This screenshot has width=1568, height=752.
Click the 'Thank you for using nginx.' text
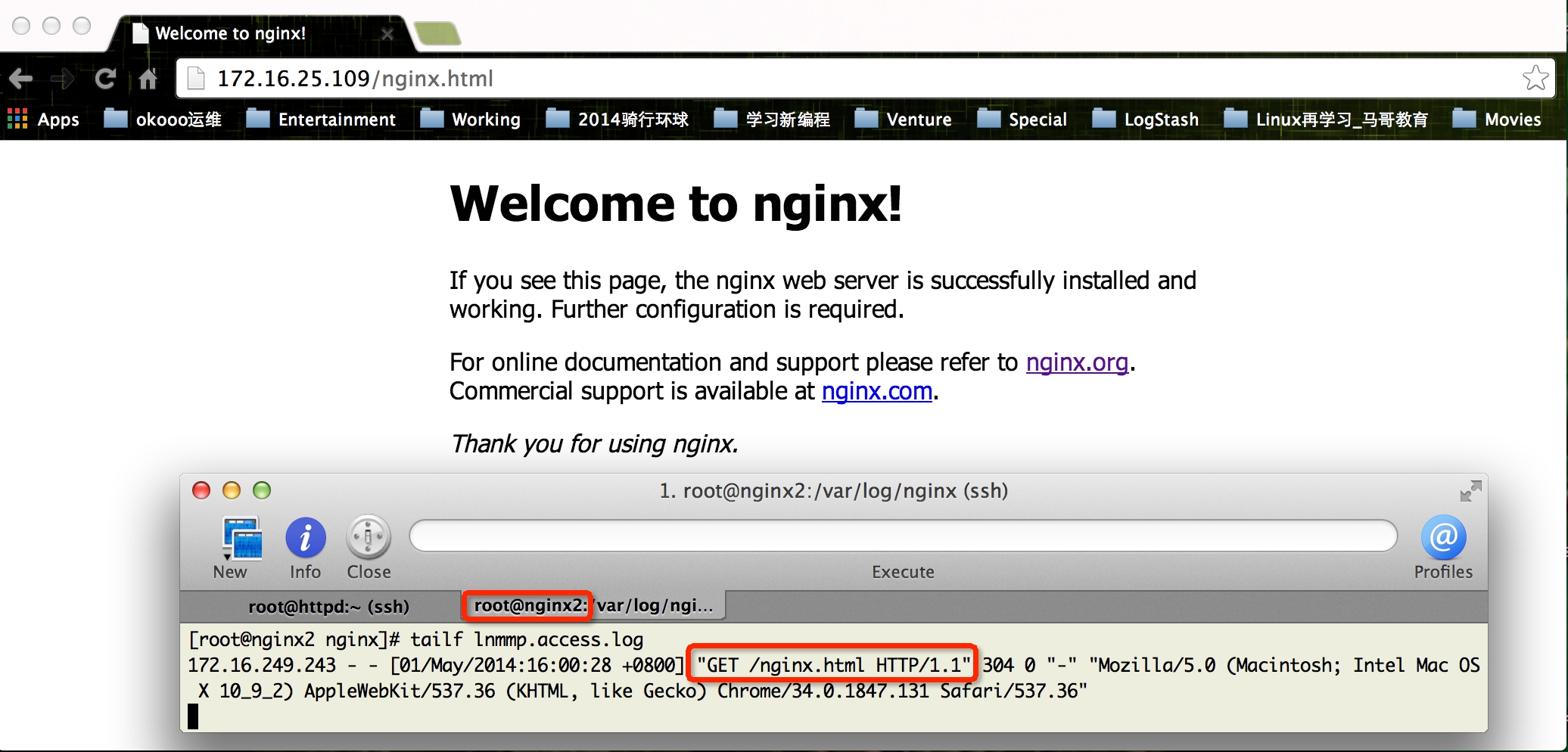(594, 444)
